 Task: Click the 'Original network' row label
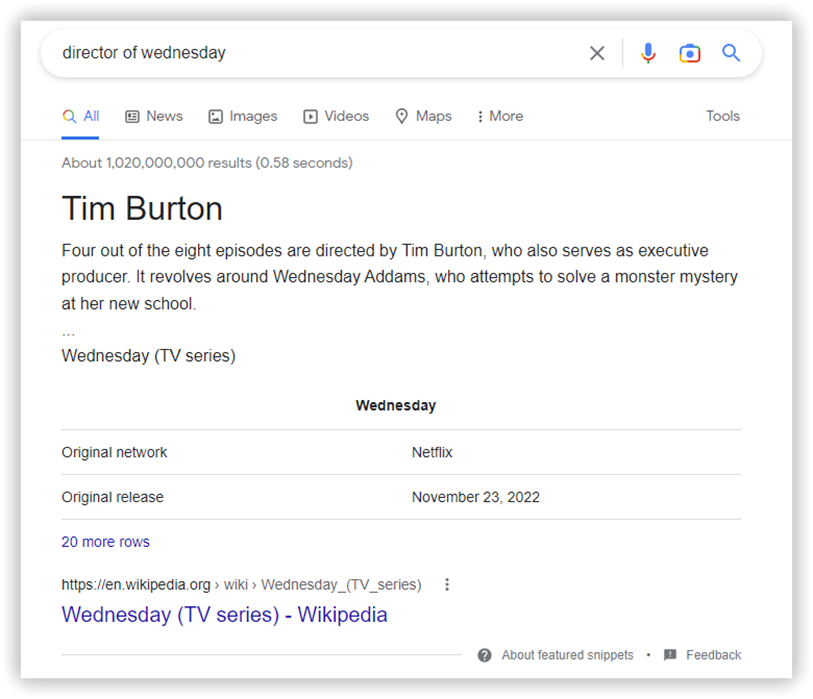115,452
